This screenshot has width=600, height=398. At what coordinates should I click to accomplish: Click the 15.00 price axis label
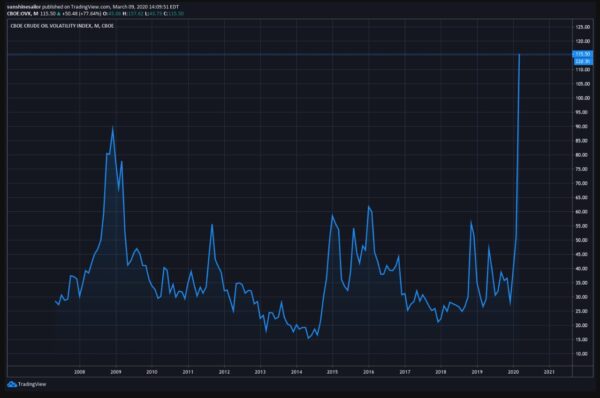click(582, 340)
